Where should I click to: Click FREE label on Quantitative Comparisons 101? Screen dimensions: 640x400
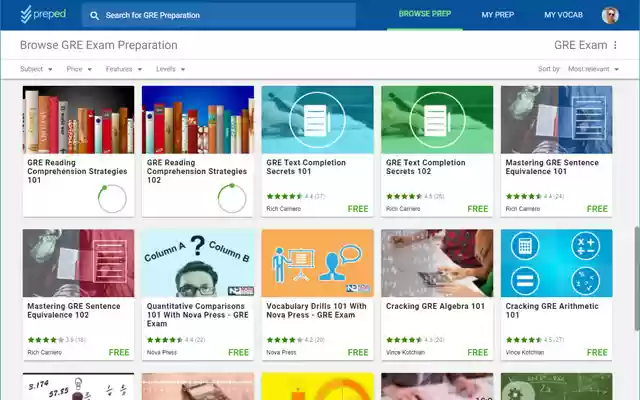238,353
